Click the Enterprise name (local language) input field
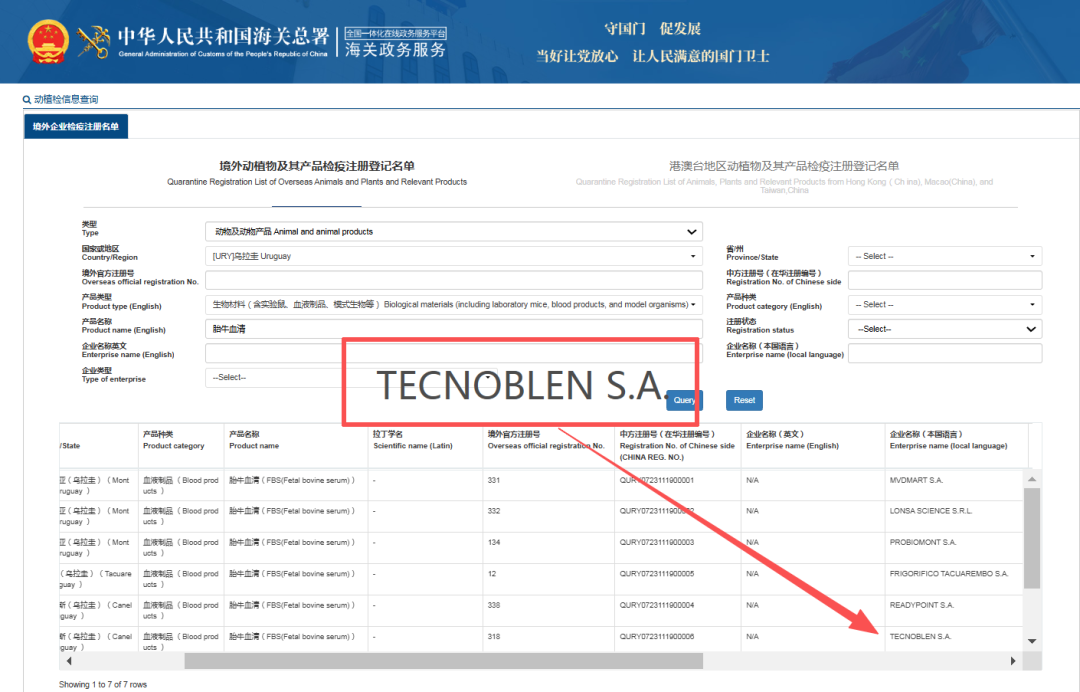 coord(944,353)
